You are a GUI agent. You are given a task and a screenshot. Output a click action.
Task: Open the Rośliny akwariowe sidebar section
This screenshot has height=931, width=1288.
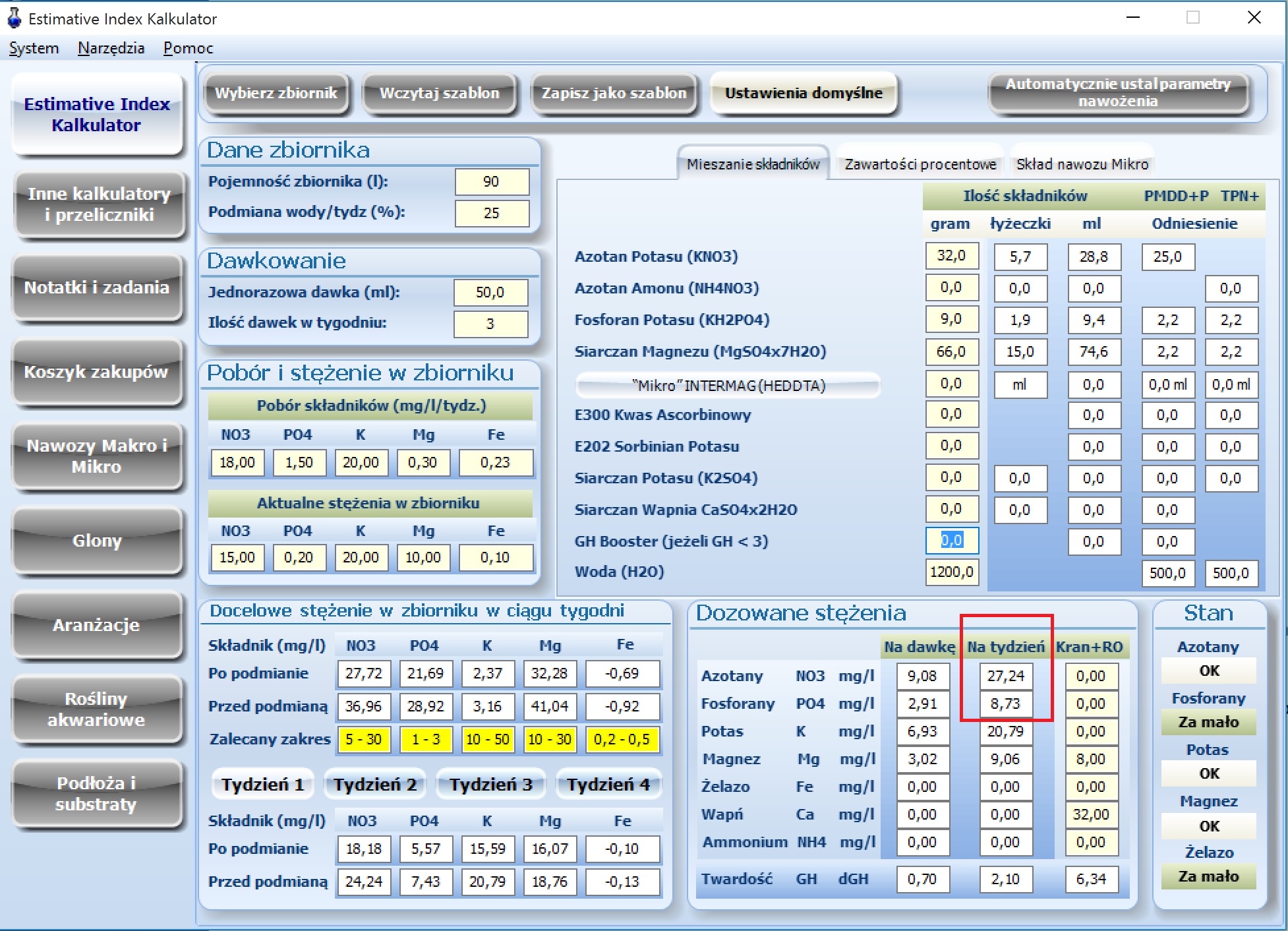coord(97,709)
